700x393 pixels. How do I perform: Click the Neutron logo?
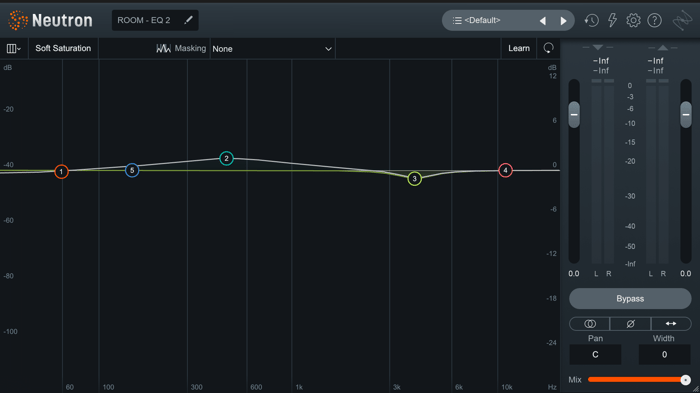pyautogui.click(x=50, y=20)
